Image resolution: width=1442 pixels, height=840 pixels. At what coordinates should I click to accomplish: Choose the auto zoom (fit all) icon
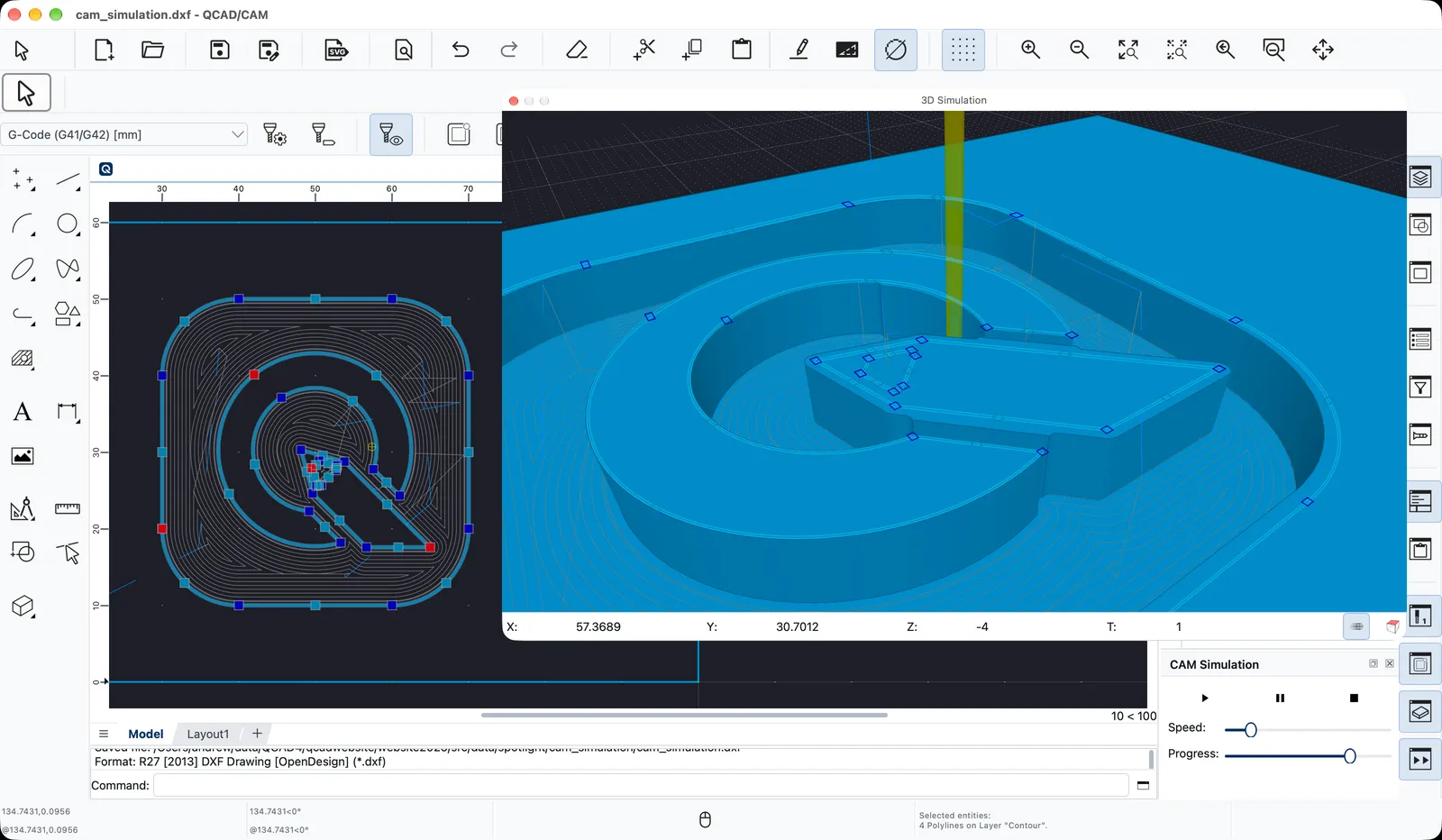(x=1128, y=50)
